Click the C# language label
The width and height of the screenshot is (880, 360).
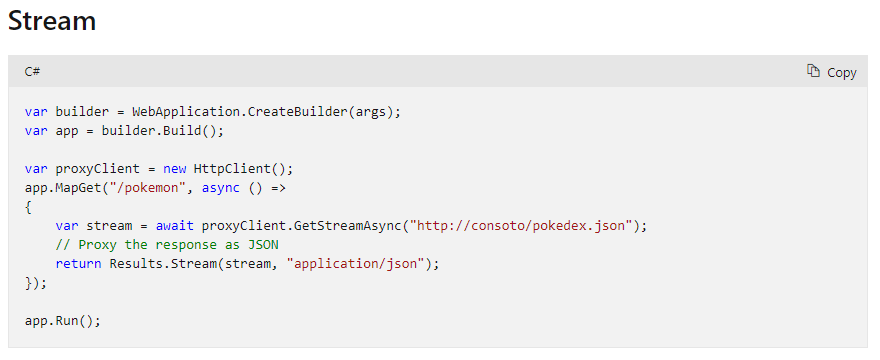(32, 71)
